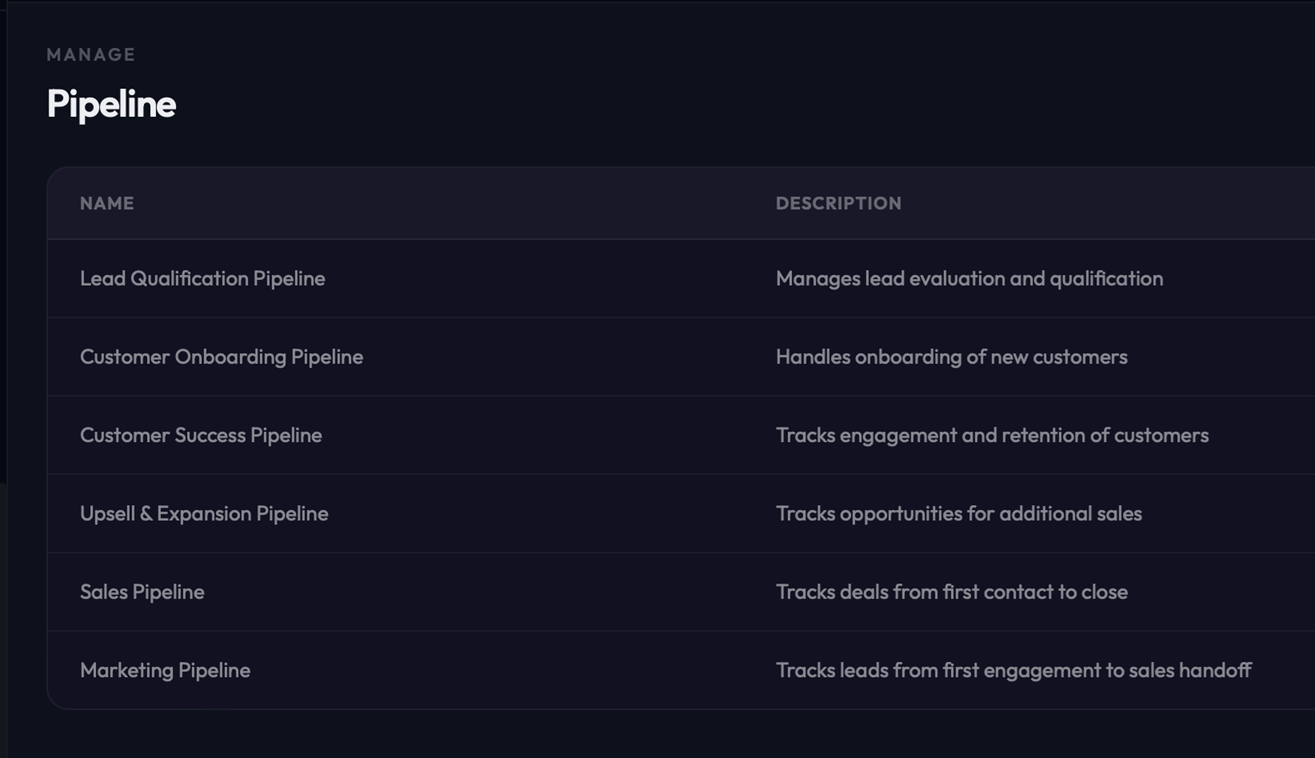Sort the table by the NAME column header
1315x758 pixels.
coord(107,202)
